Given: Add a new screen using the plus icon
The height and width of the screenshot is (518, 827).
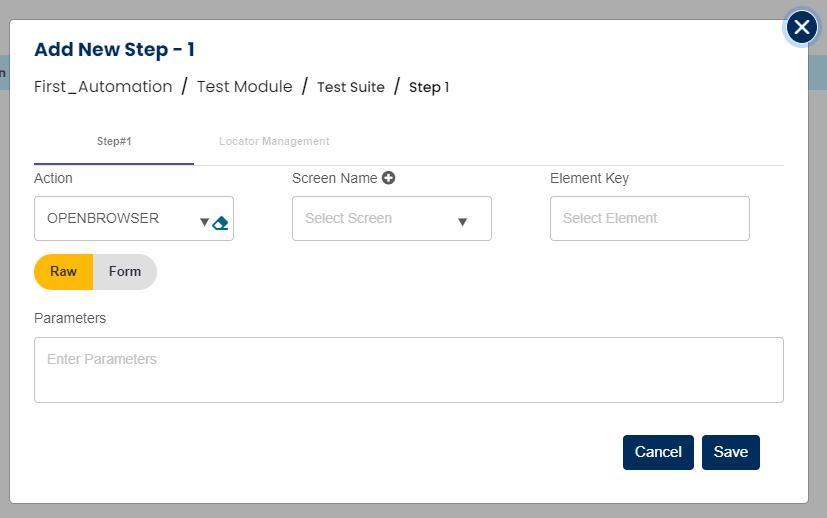Looking at the screenshot, I should [x=389, y=178].
